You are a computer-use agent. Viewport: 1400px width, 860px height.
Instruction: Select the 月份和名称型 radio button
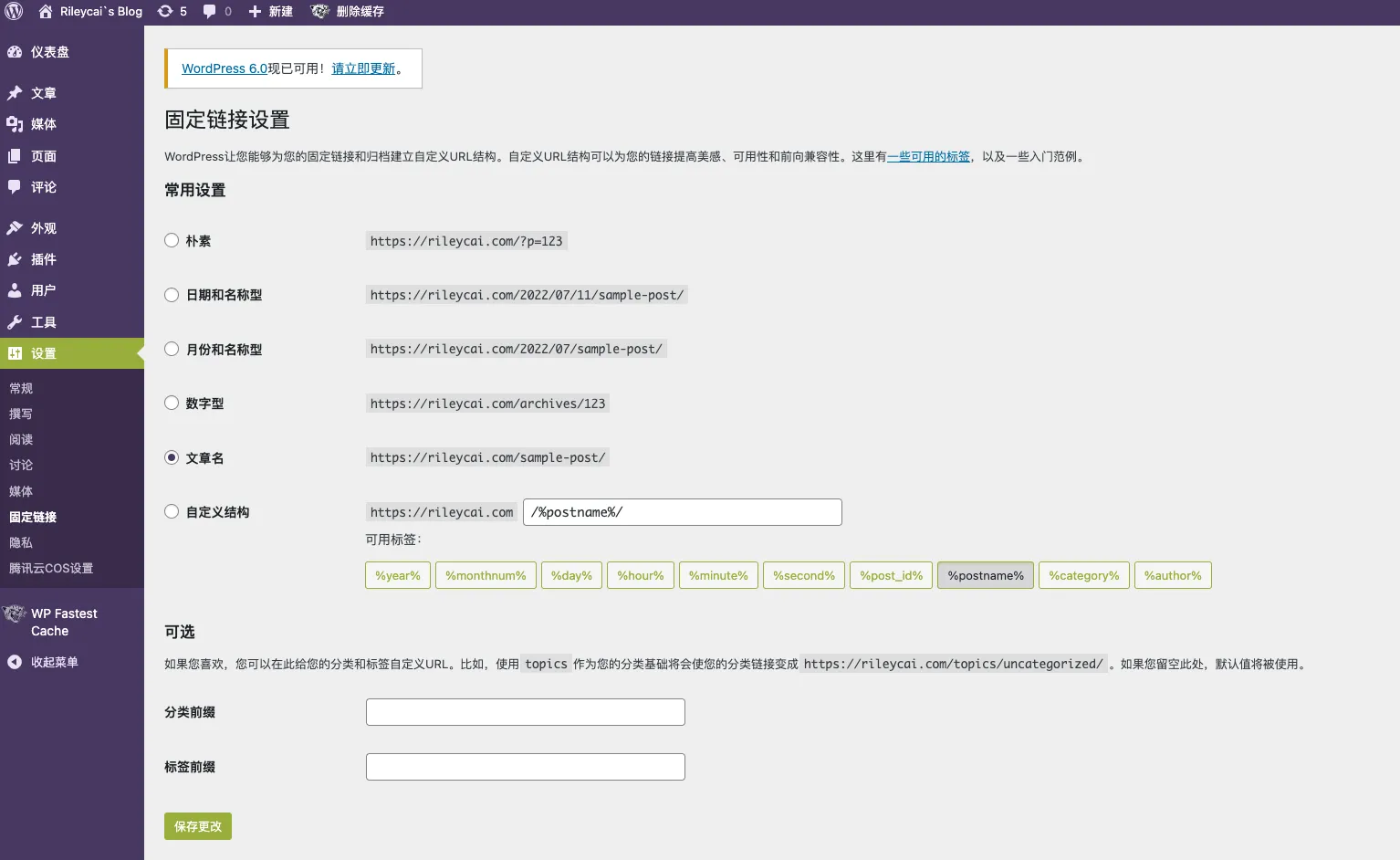click(x=172, y=349)
